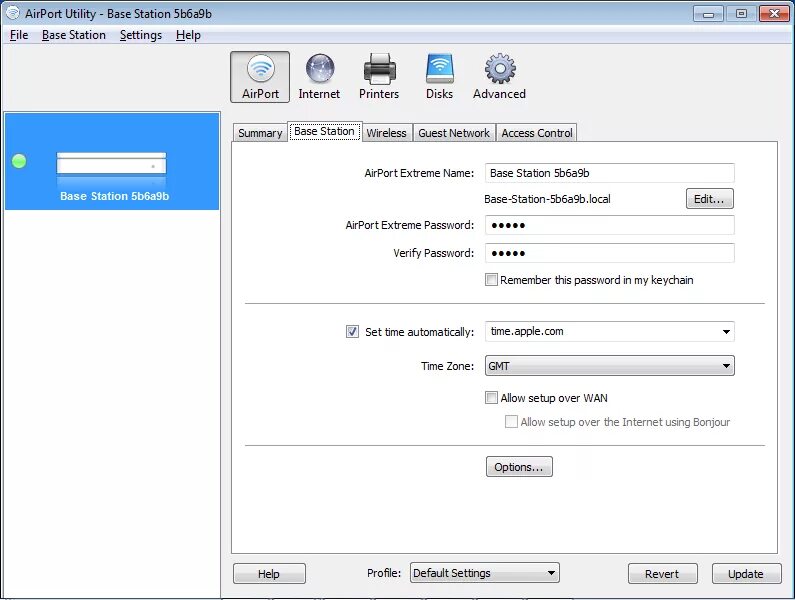Click the Revert button

pos(662,574)
